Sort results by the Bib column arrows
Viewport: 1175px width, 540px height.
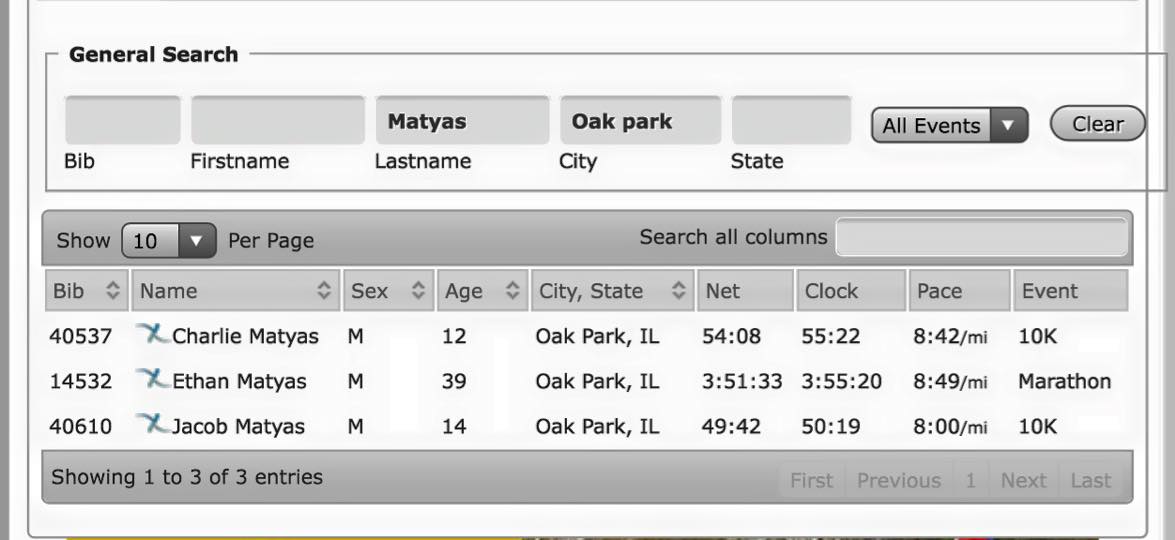click(113, 291)
